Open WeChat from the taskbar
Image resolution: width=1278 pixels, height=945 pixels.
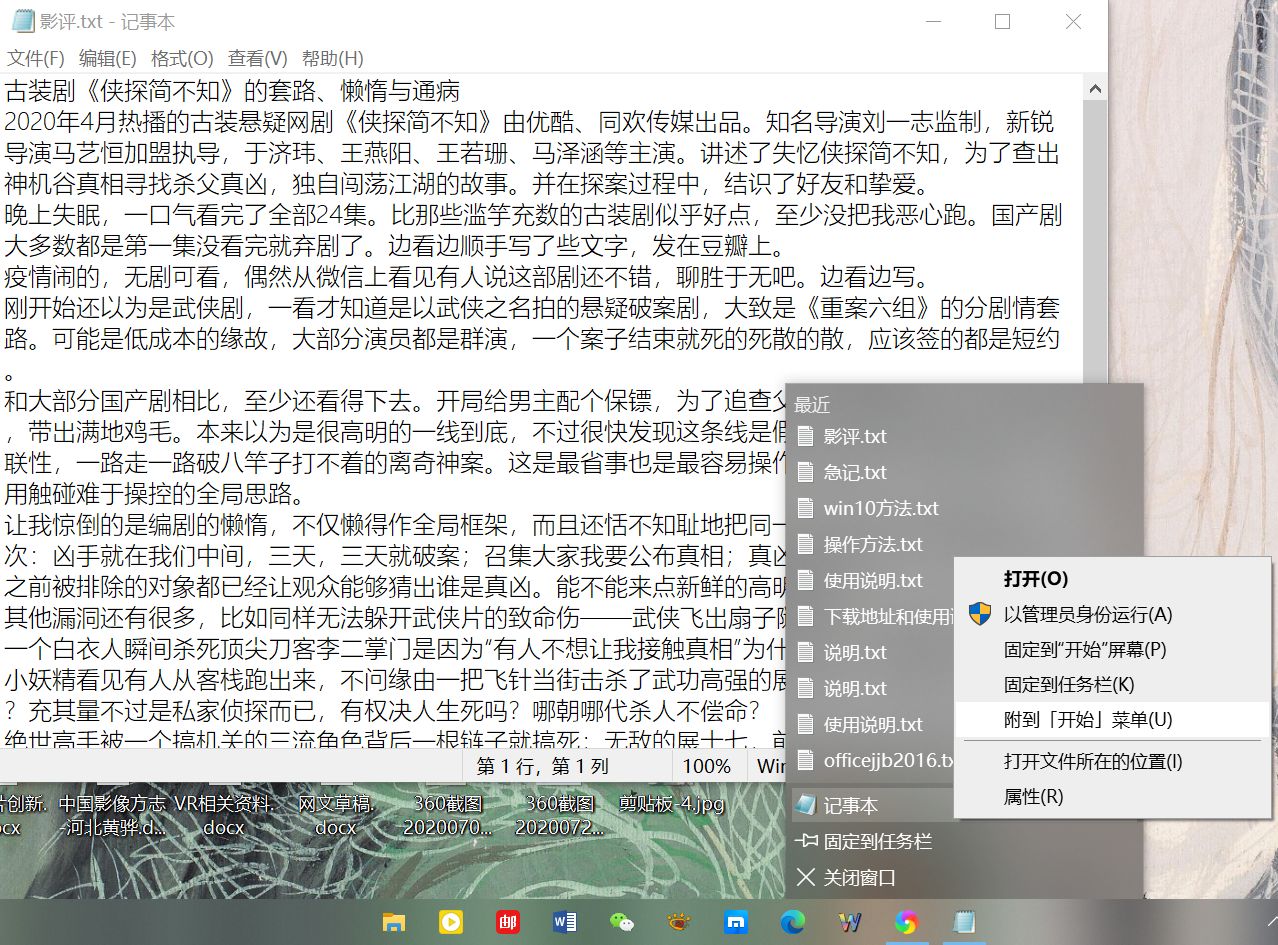[622, 922]
